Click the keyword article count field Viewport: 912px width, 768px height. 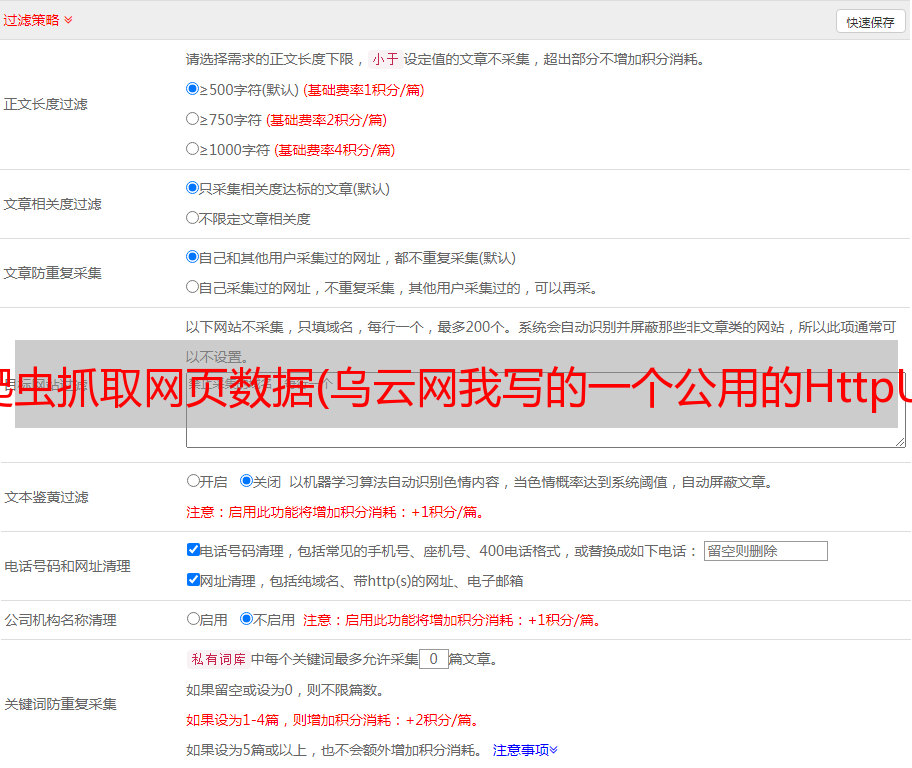pyautogui.click(x=433, y=659)
